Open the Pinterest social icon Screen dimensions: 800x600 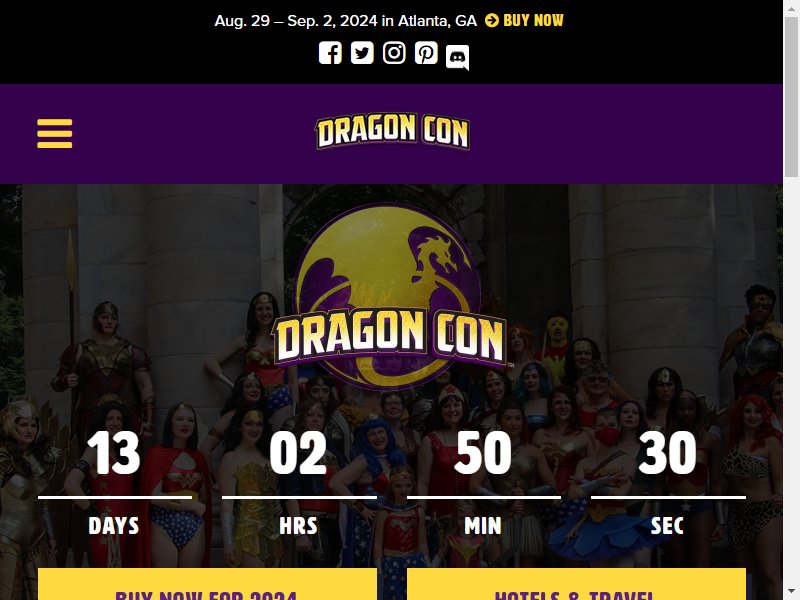tap(426, 53)
